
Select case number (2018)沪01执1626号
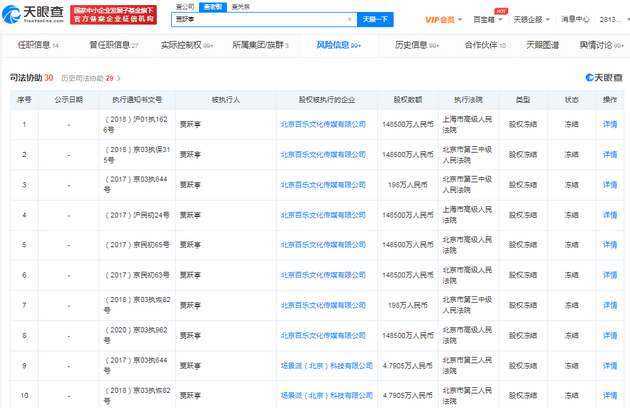click(136, 125)
